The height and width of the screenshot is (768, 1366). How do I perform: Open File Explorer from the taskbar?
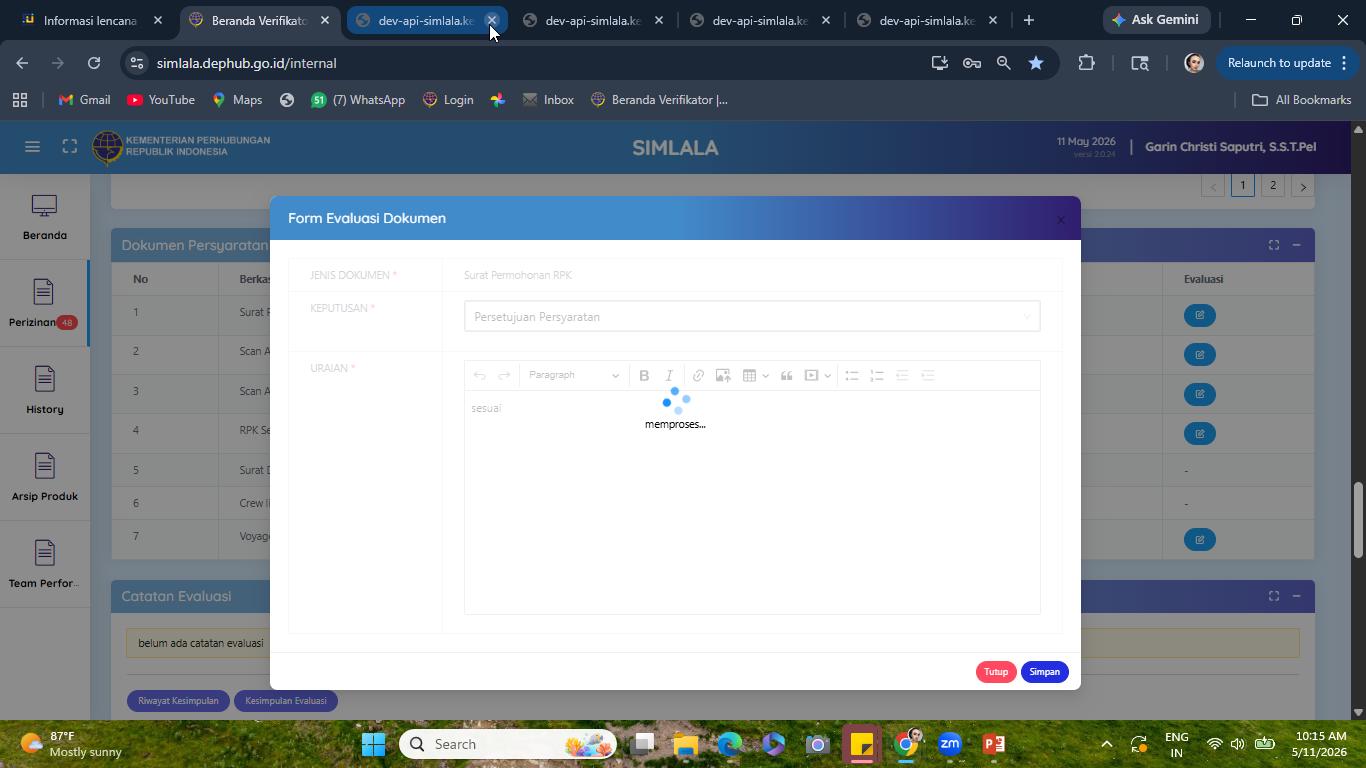pyautogui.click(x=685, y=744)
